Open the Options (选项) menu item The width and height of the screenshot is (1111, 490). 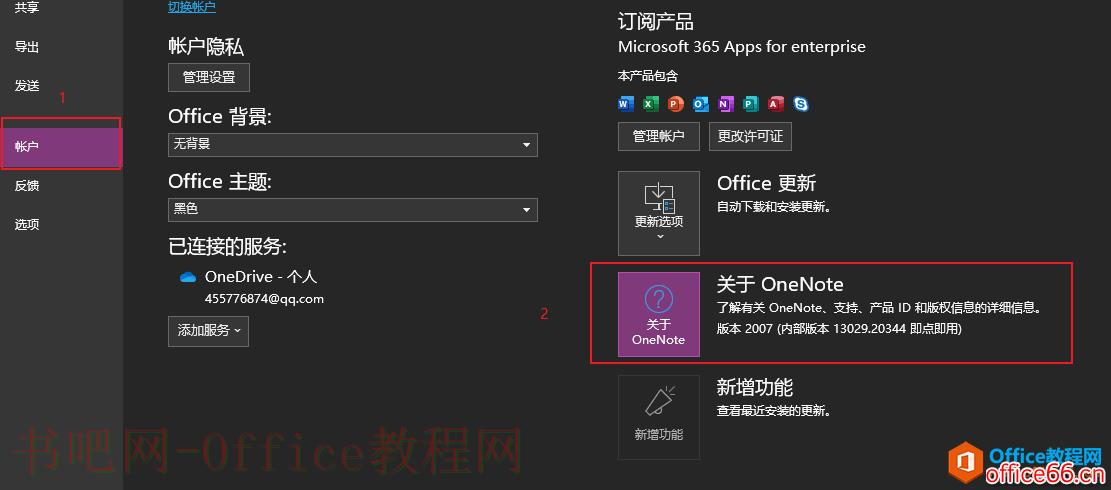[27, 224]
